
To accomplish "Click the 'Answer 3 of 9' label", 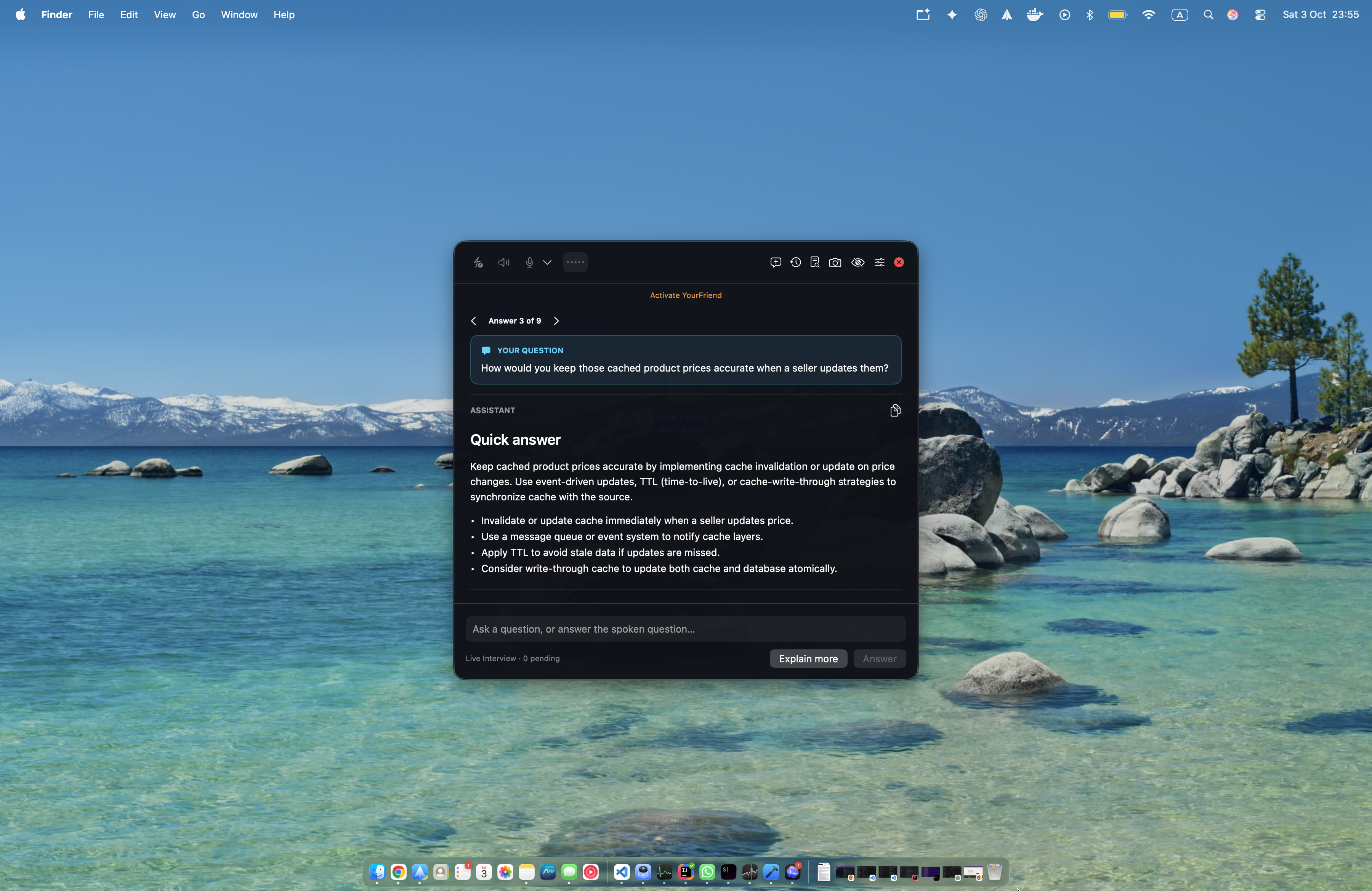I will [x=514, y=321].
